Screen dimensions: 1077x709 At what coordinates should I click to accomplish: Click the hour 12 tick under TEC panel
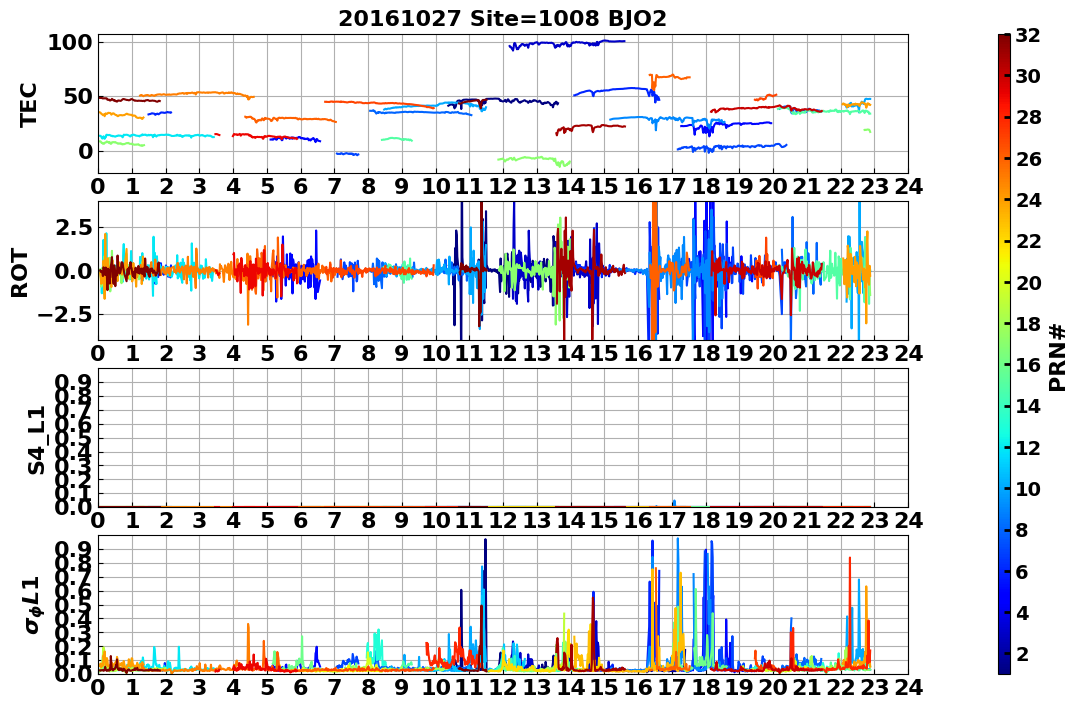pos(503,187)
